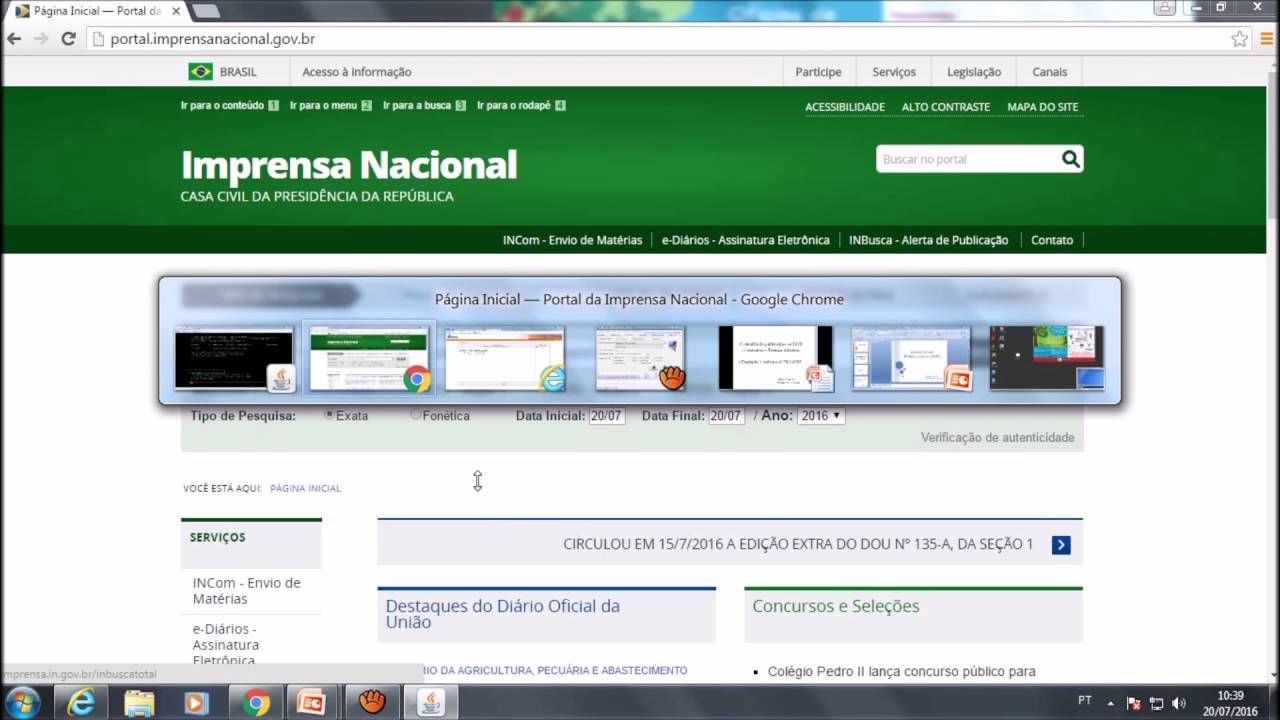Image resolution: width=1280 pixels, height=720 pixels.
Task: Click the PowerPoint icon in the taskbar
Action: point(314,703)
